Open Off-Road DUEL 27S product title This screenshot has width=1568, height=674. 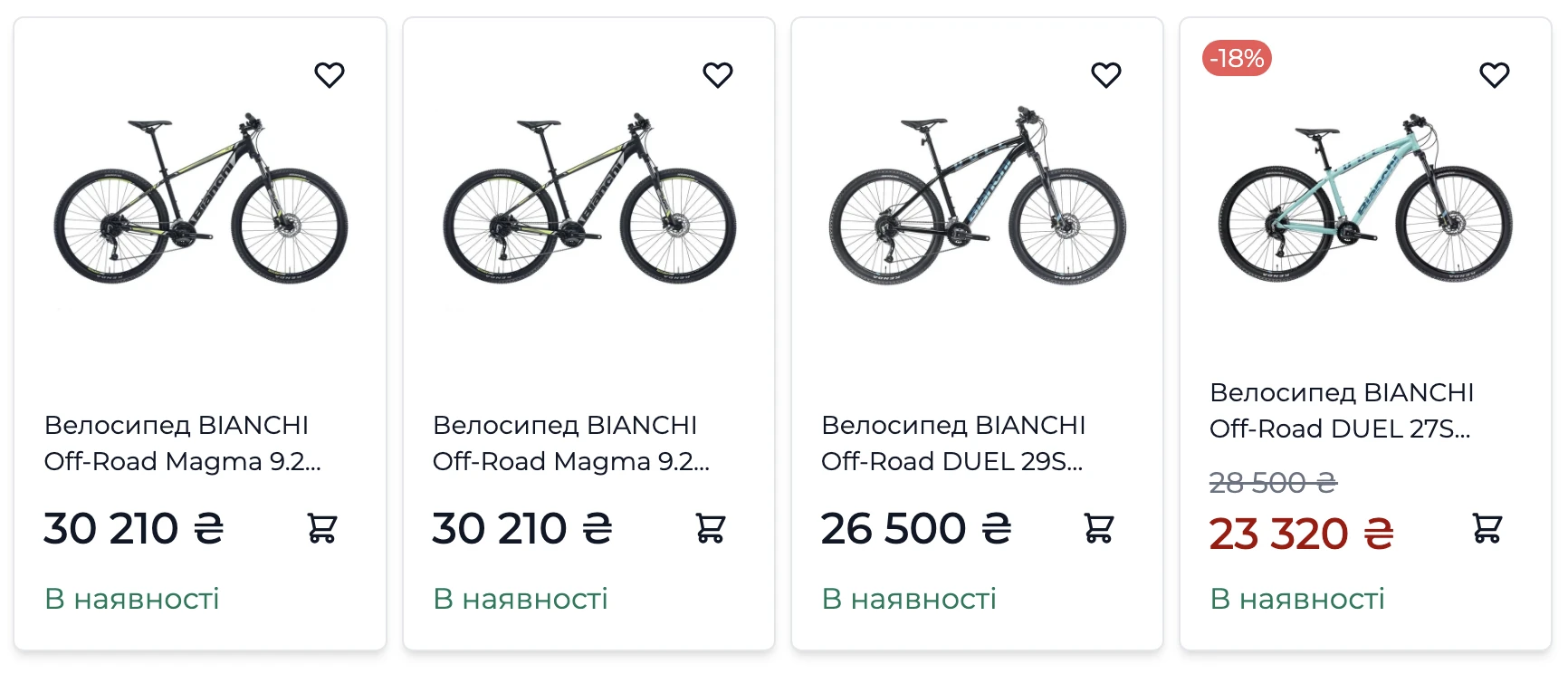[1342, 410]
